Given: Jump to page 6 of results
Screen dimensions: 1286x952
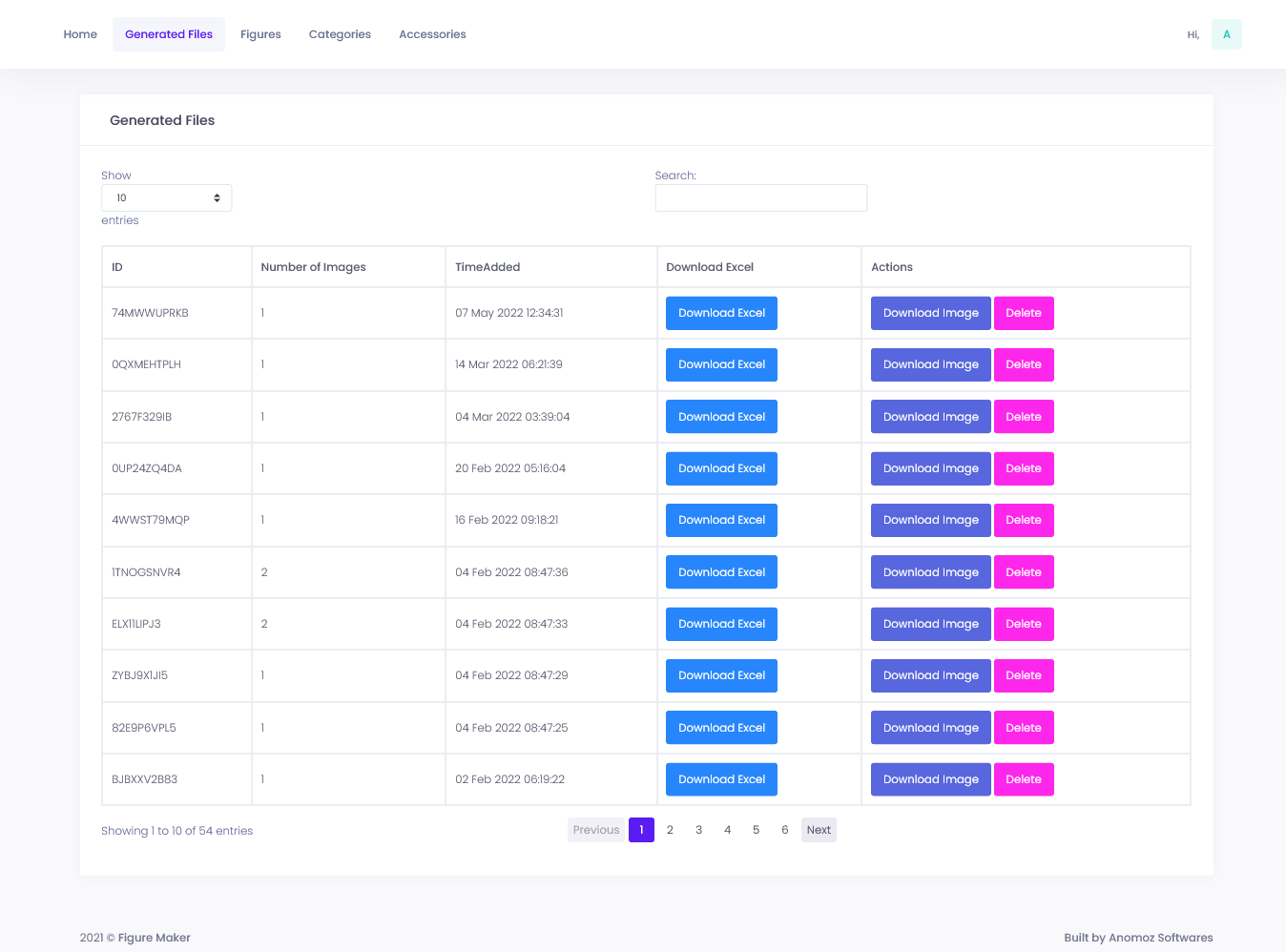Looking at the screenshot, I should pos(784,830).
